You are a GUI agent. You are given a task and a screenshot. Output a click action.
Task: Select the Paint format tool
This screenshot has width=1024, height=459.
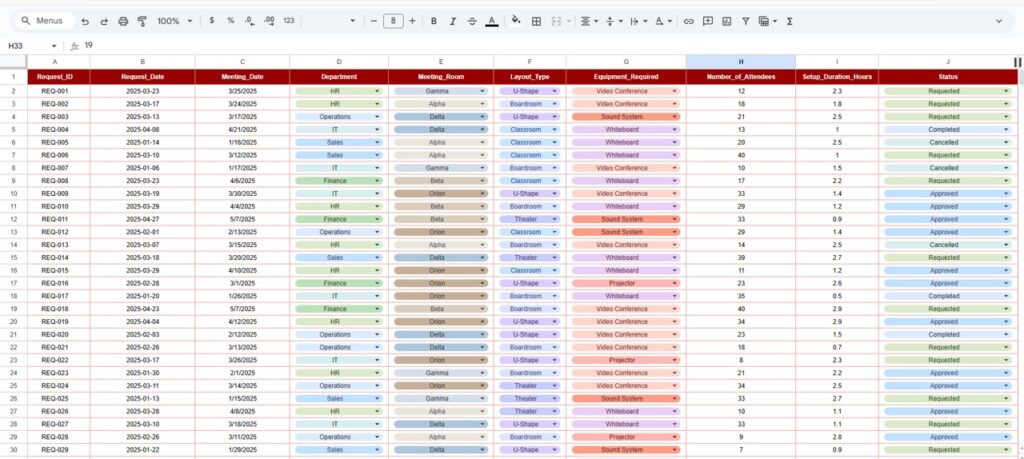(x=142, y=21)
